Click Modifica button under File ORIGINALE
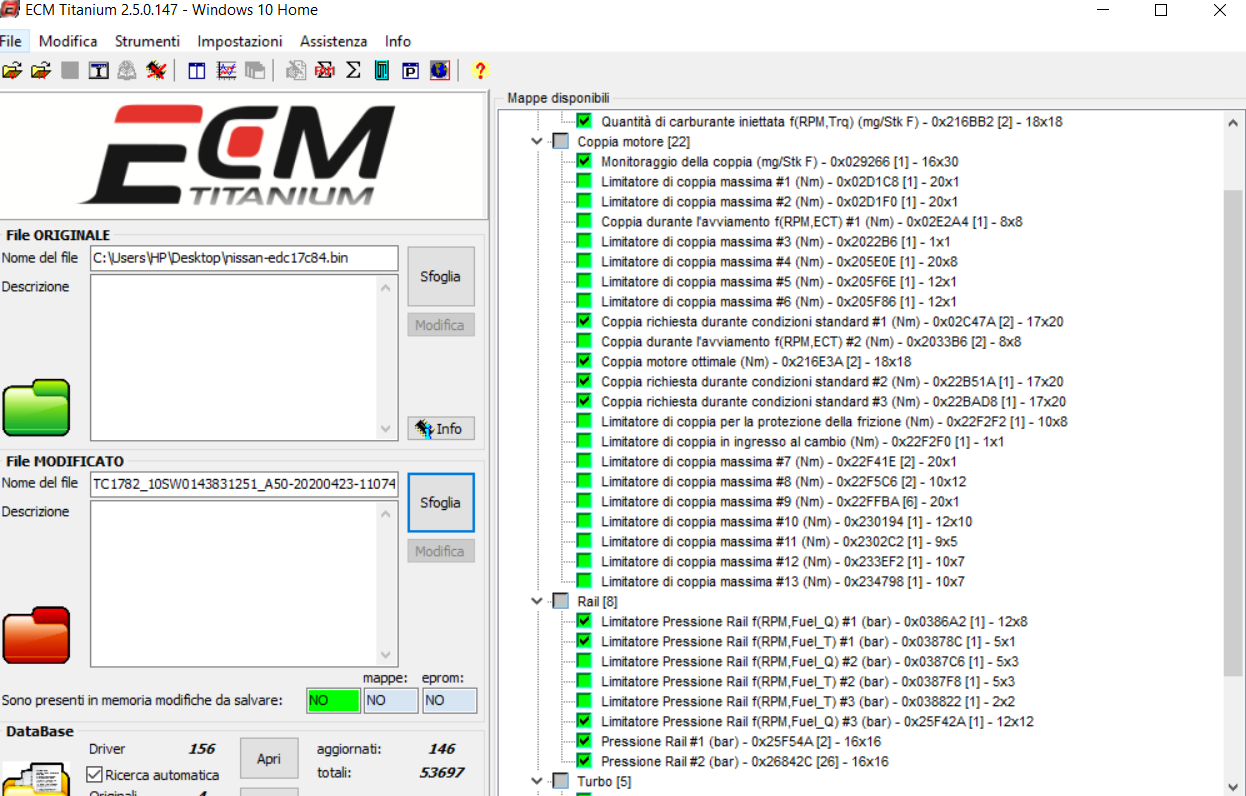 (441, 325)
